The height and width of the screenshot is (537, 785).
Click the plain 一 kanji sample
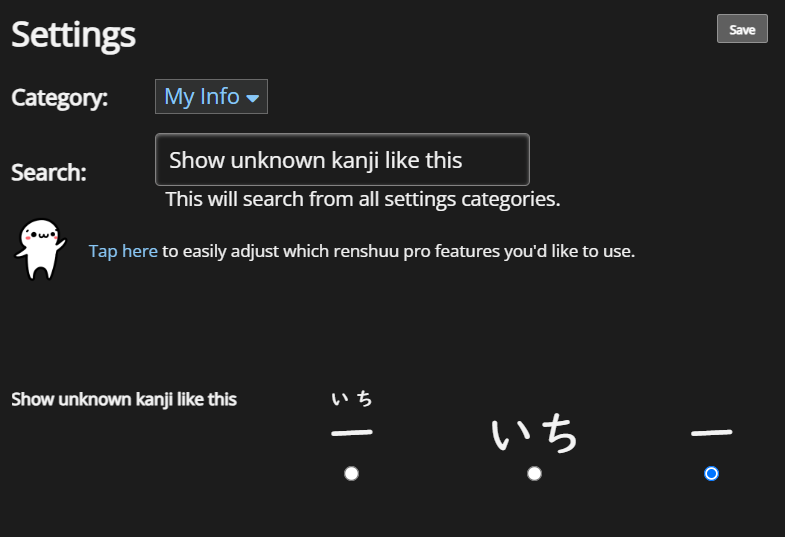(711, 433)
